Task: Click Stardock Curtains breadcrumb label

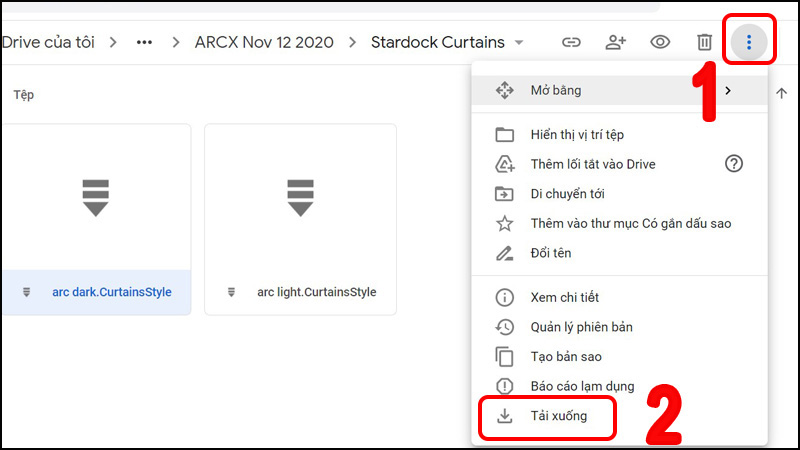Action: pos(438,42)
